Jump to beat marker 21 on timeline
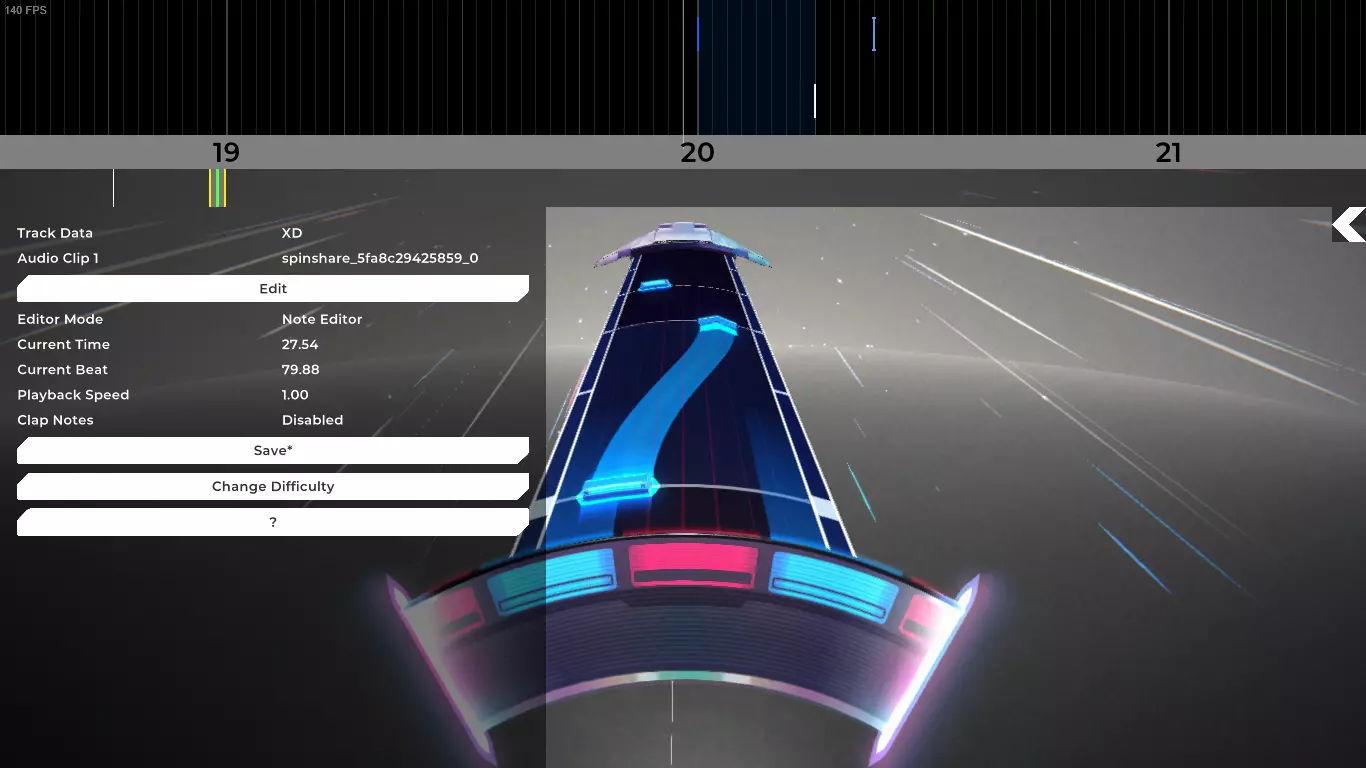Image resolution: width=1366 pixels, height=768 pixels. coord(1168,153)
